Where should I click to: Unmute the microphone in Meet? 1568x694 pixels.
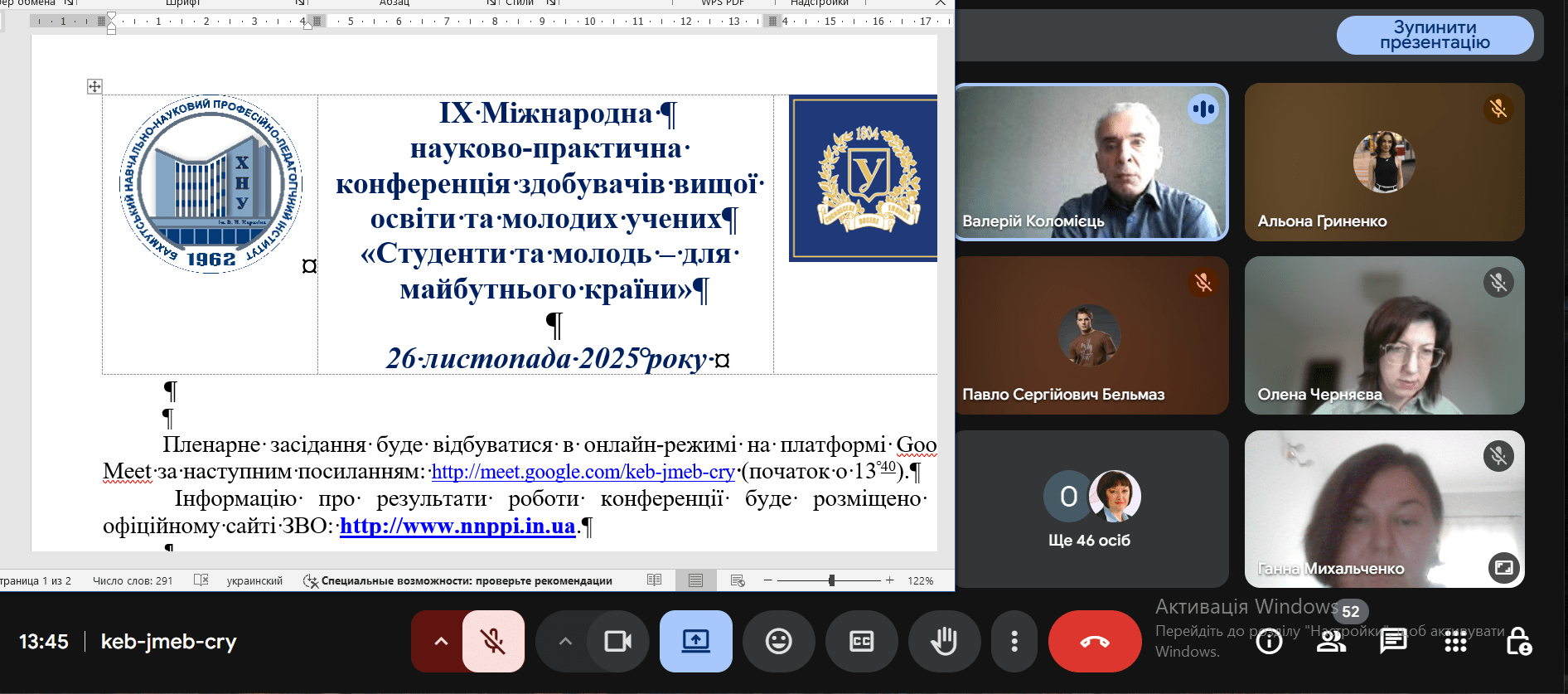(493, 641)
